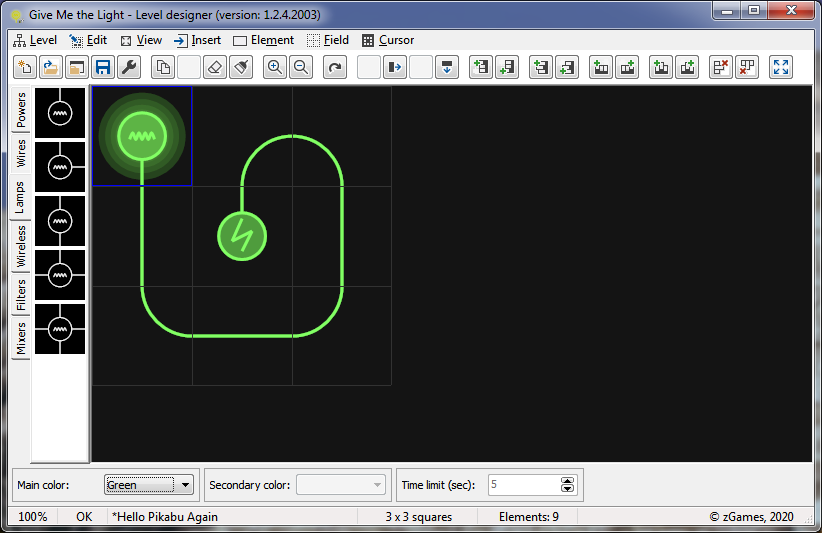Viewport: 822px width, 533px height.
Task: Click the New level toolbar icon
Action: [x=25, y=68]
